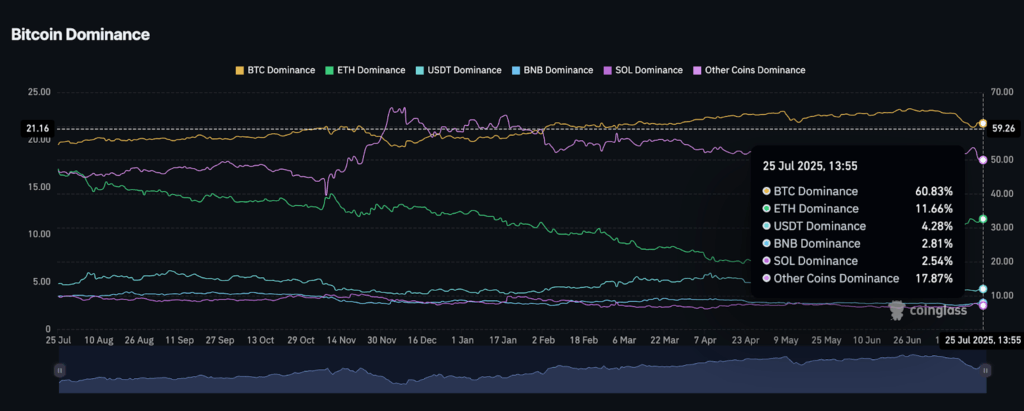Click the right range slider handle
Viewport: 1024px width, 411px height.
pos(986,370)
